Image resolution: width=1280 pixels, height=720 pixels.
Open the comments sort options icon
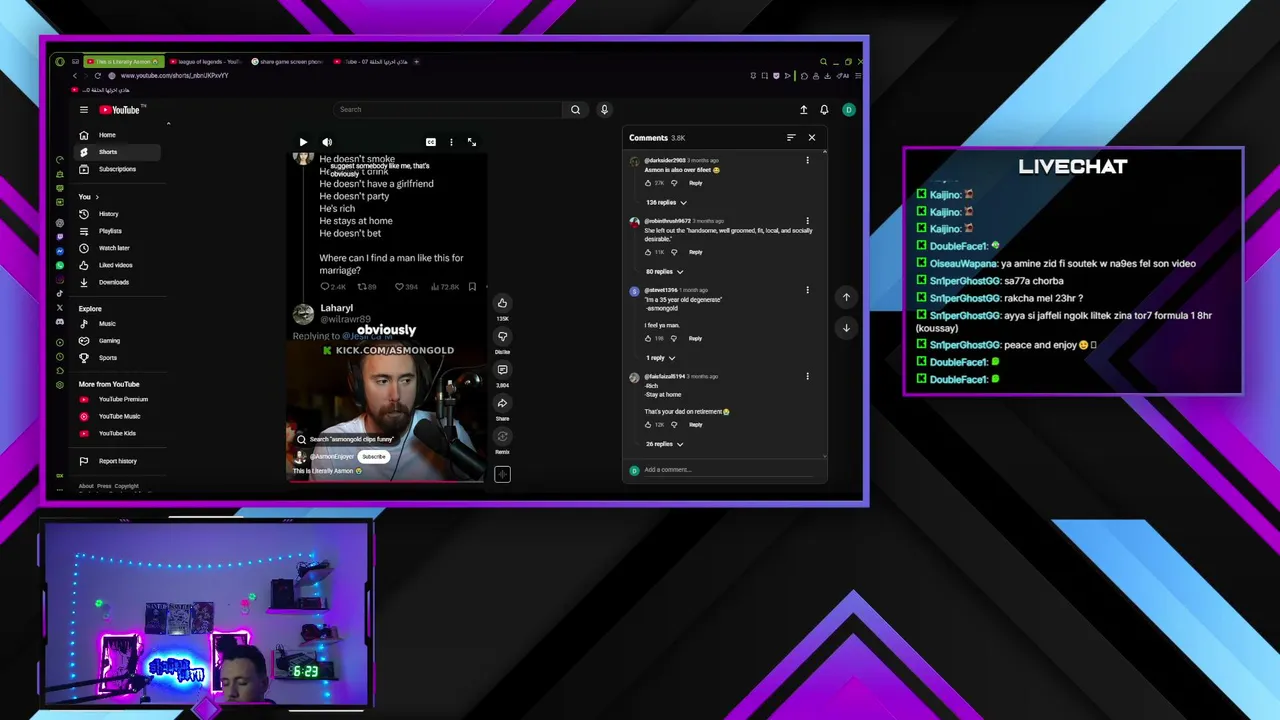[x=791, y=138]
